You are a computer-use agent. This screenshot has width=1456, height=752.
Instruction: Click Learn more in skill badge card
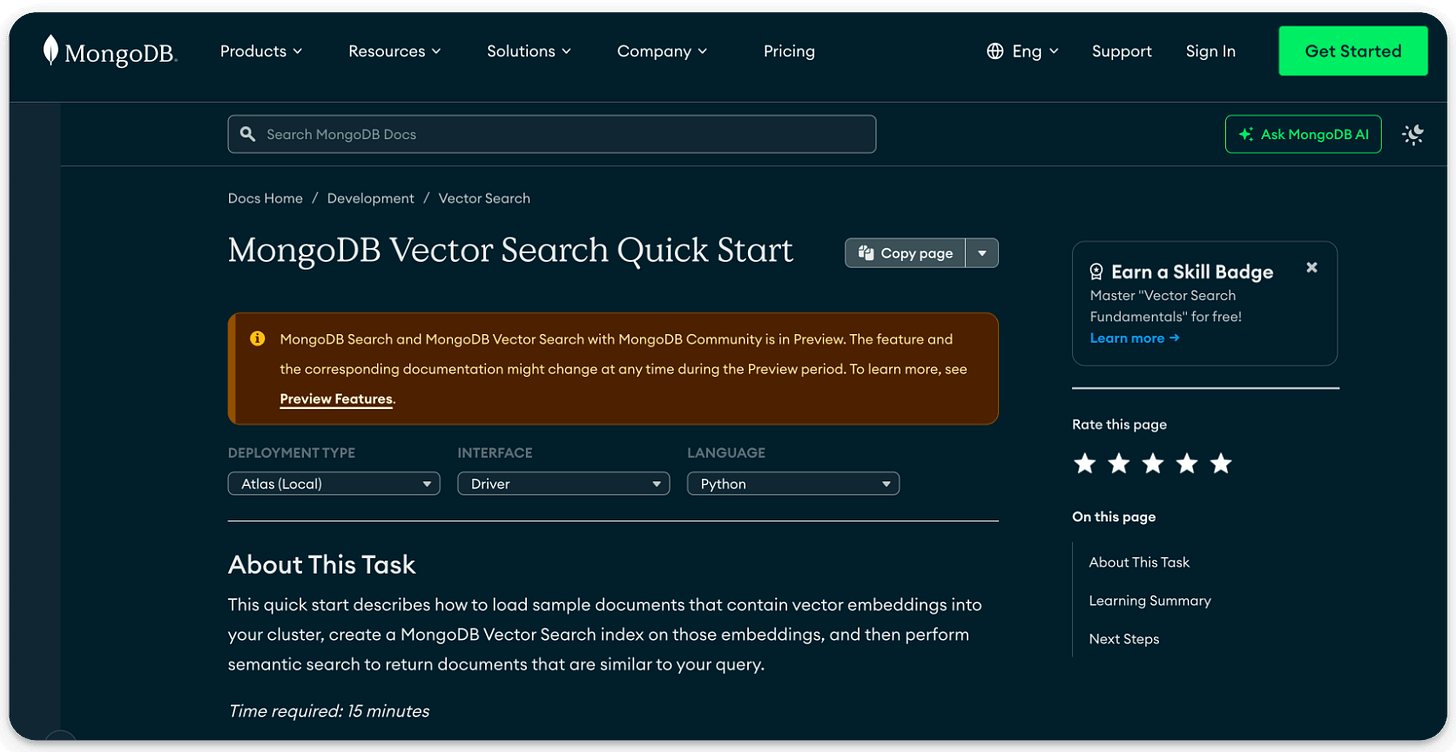1134,338
